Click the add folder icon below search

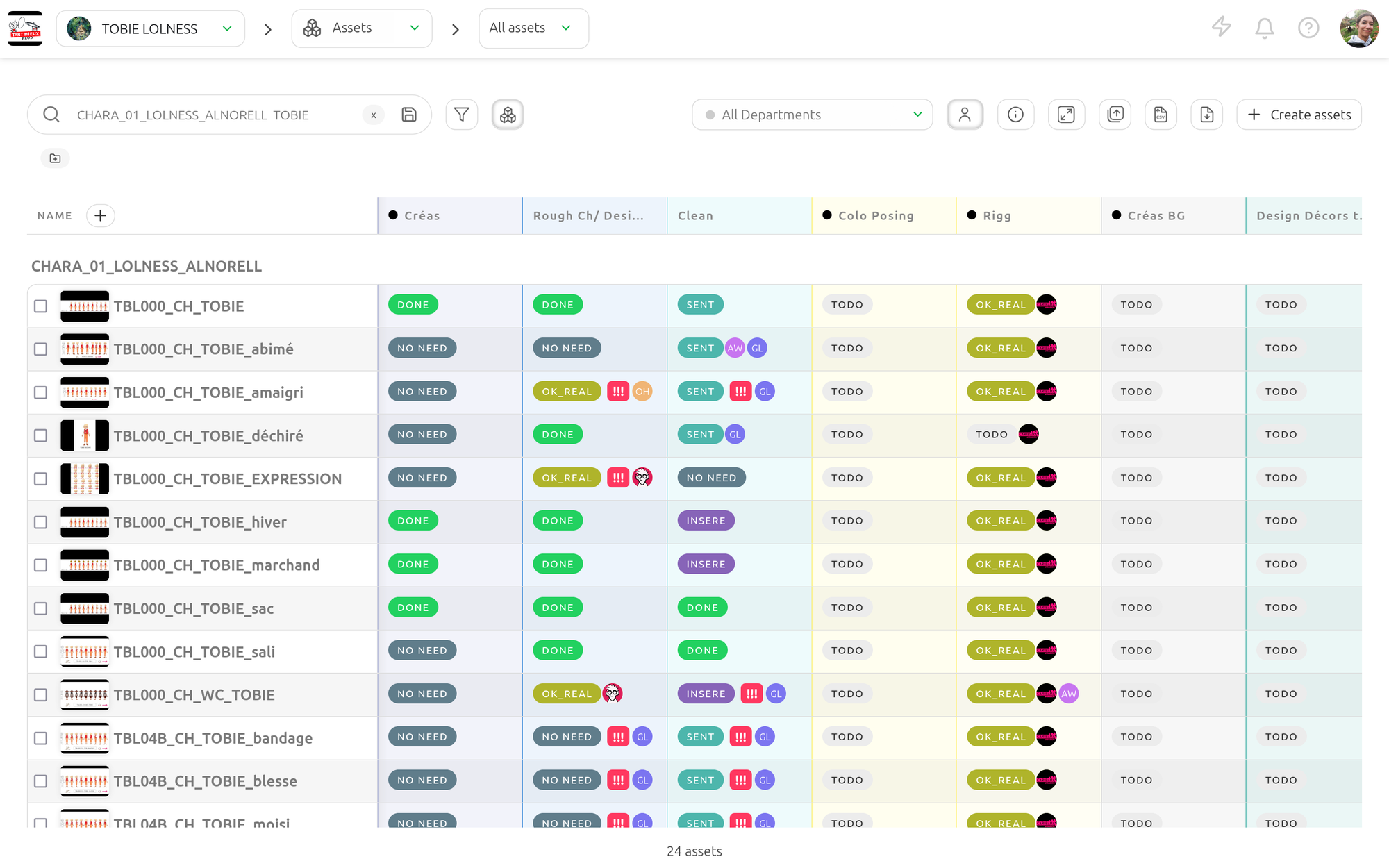55,158
